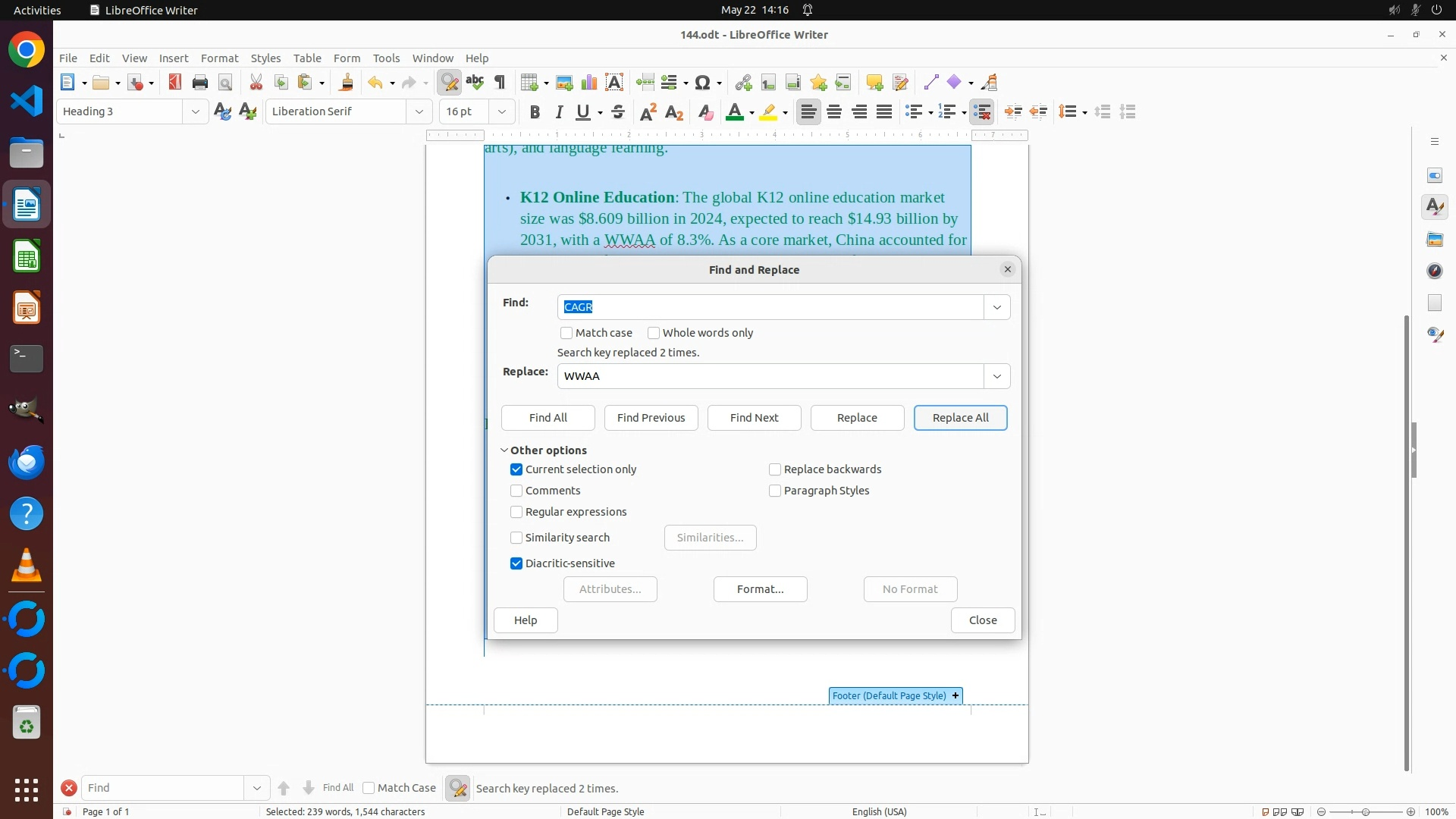Toggle the Italic text icon
1456x819 pixels.
point(559,112)
